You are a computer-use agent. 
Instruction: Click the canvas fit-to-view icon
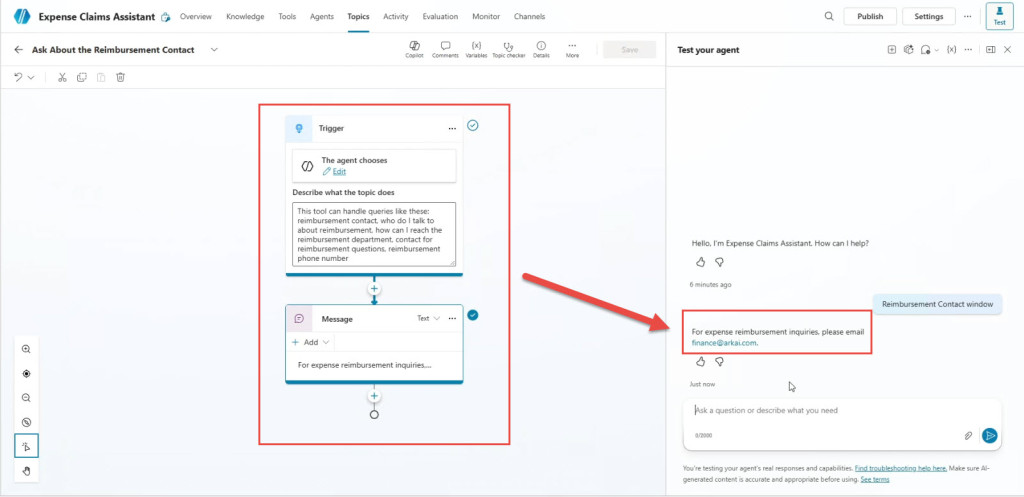27,422
